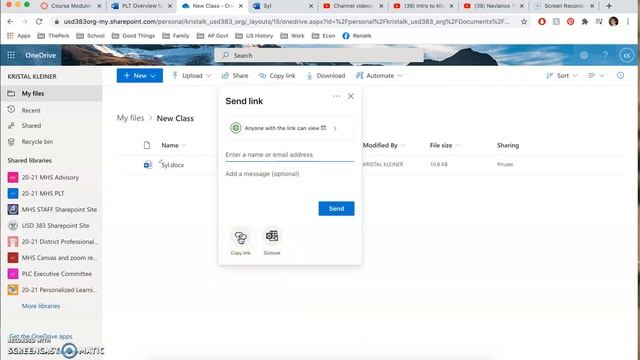Open the Sort dropdown
The width and height of the screenshot is (640, 360).
[x=562, y=76]
